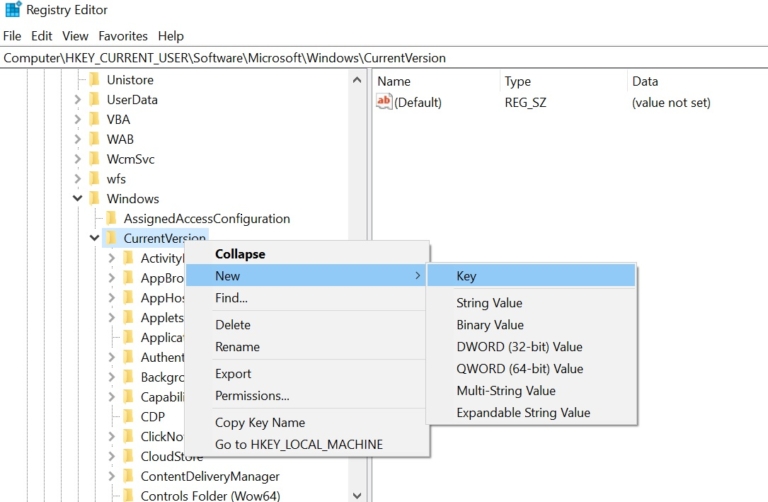Select the Unistore key label

130,79
